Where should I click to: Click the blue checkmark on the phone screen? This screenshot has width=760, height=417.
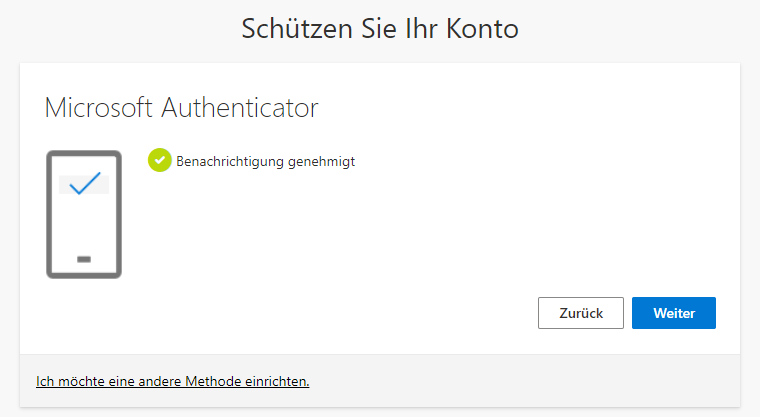click(x=84, y=184)
